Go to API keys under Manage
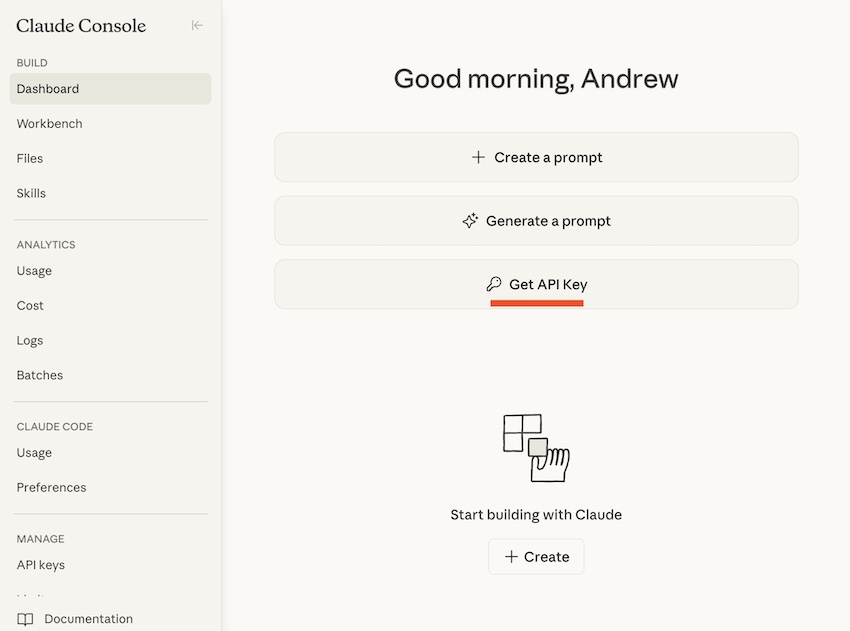Viewport: 850px width, 631px height. [x=41, y=565]
